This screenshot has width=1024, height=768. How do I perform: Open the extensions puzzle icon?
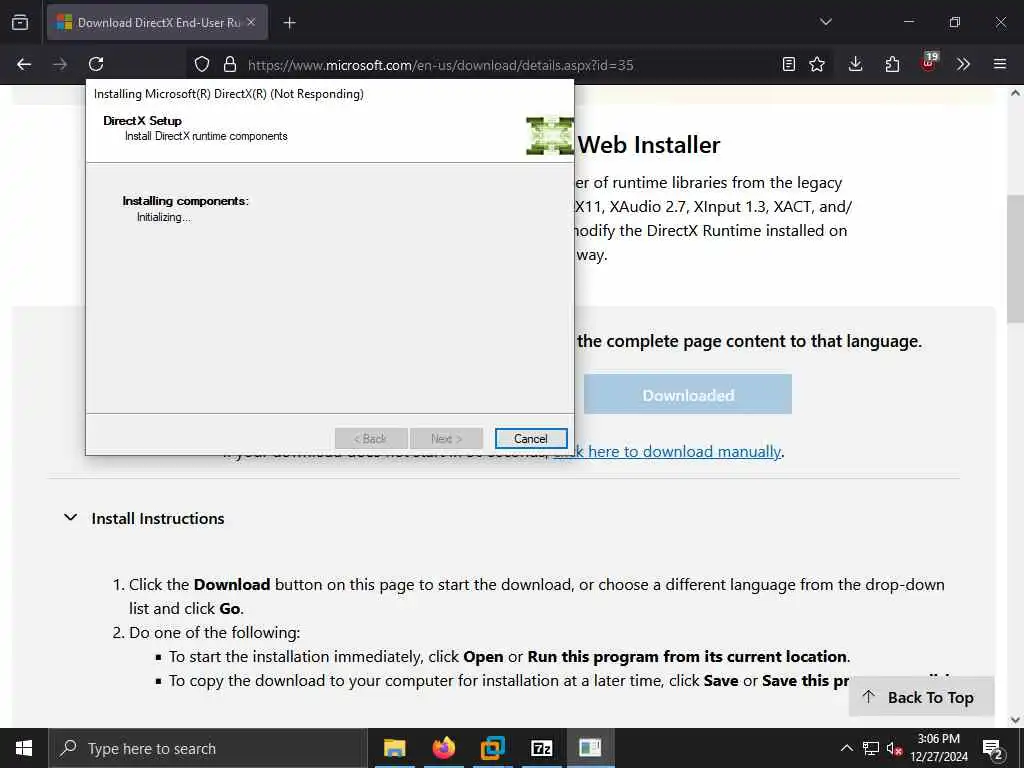click(892, 64)
